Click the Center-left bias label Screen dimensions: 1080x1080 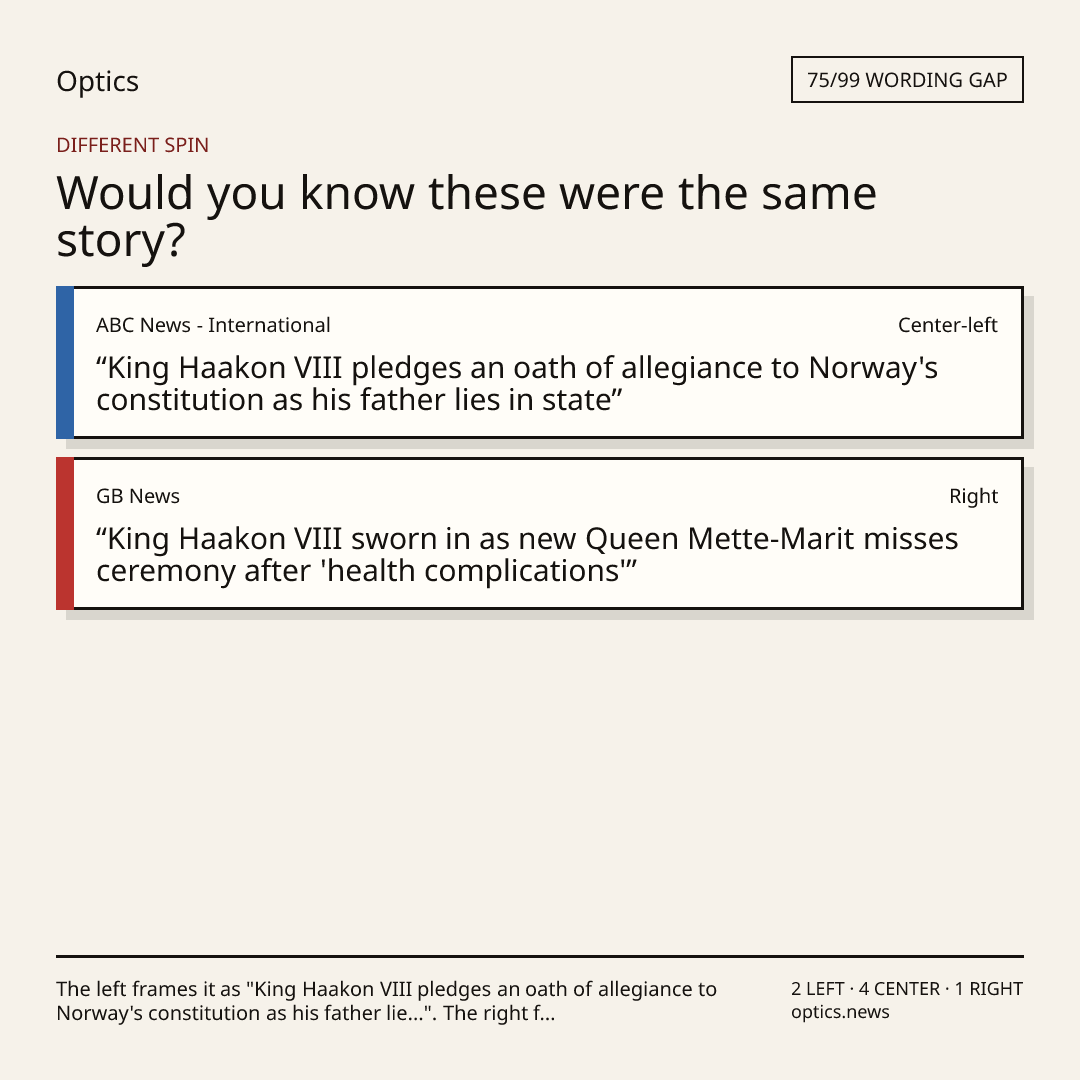tap(947, 325)
